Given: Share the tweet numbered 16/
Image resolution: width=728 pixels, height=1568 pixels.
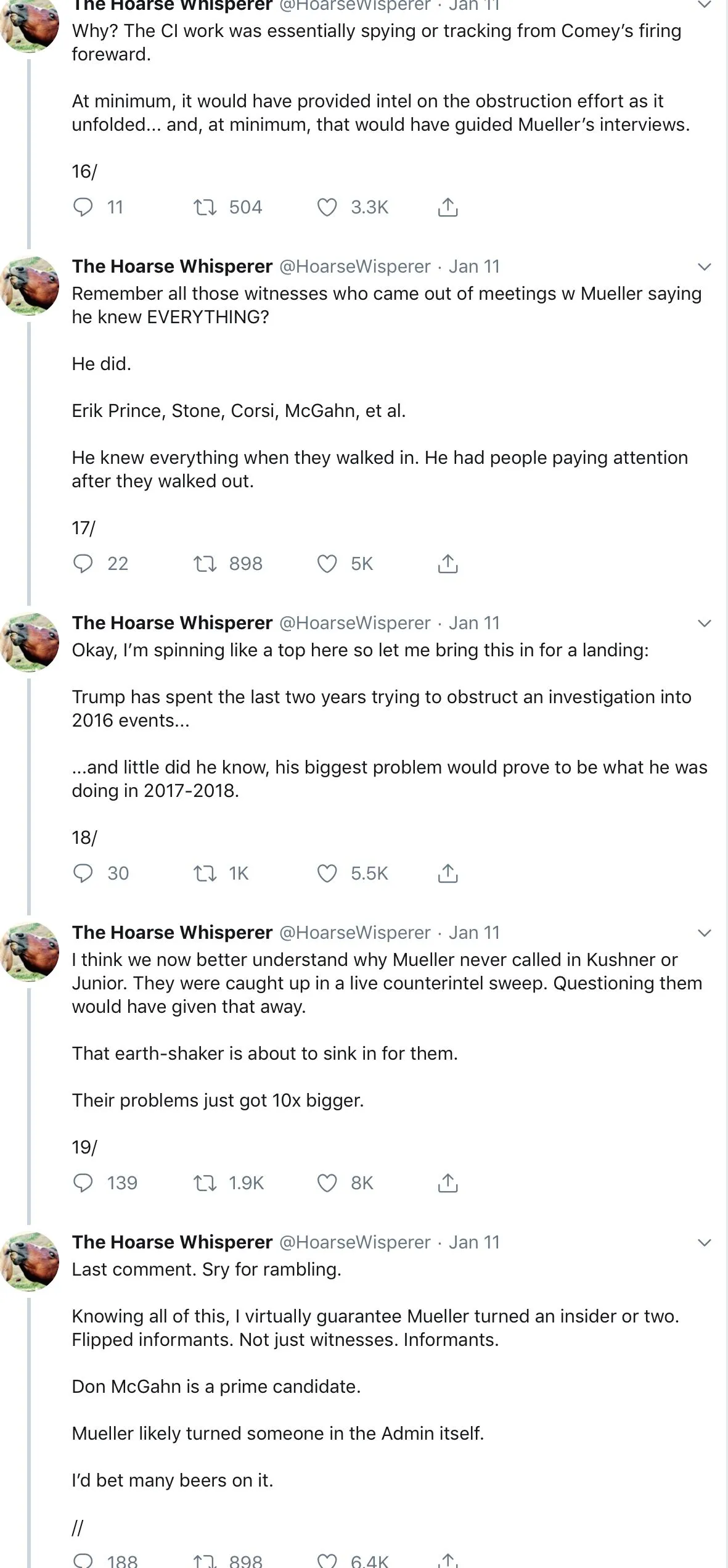Looking at the screenshot, I should pos(448,207).
